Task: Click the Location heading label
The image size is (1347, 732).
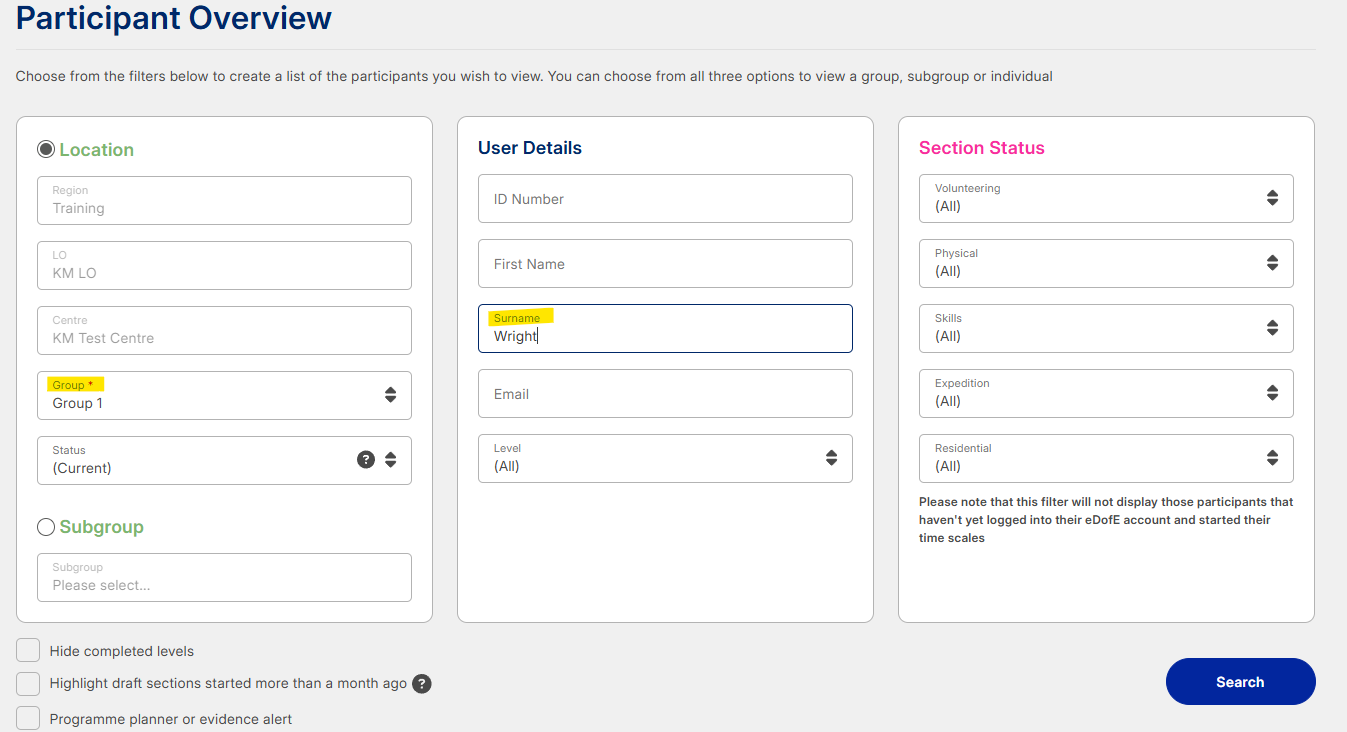Action: click(x=96, y=150)
